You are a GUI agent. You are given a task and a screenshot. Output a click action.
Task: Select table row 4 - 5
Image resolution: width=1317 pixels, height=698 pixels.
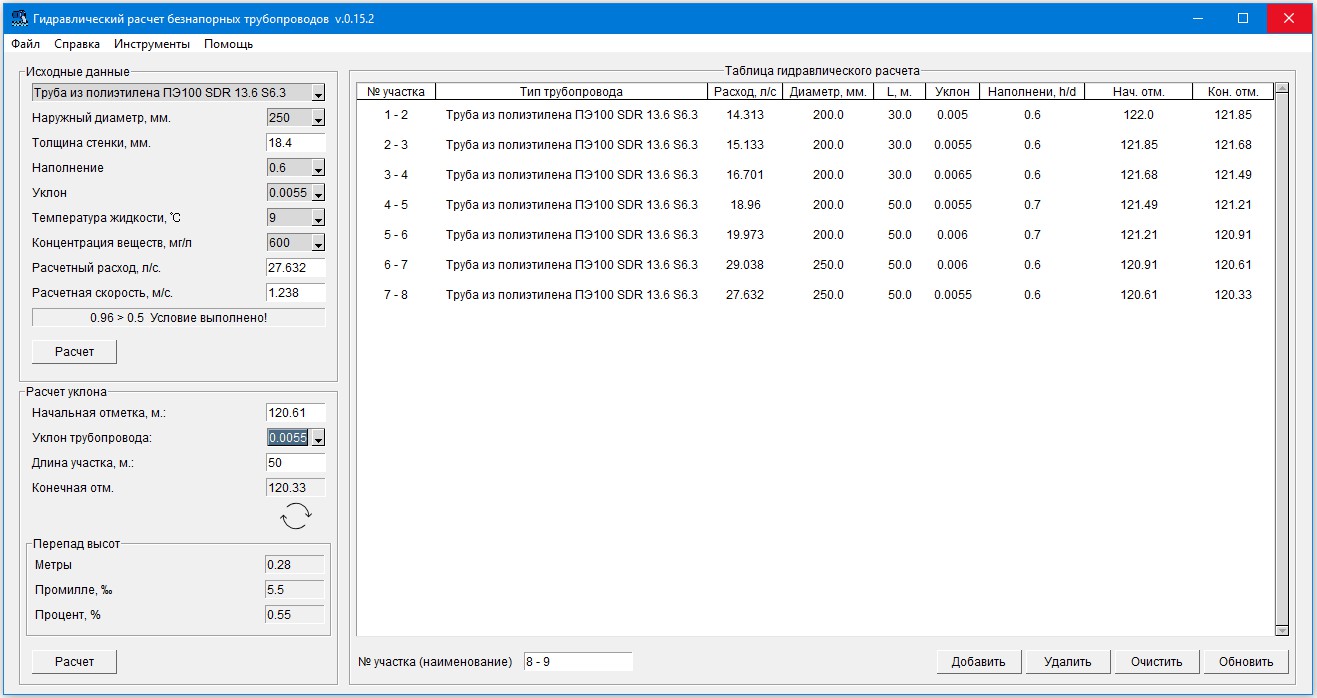815,205
